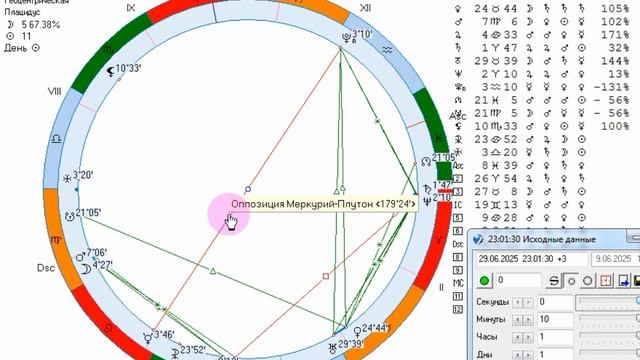Viewport: 640px width, 360px height.
Task: Click the Pluto glyph at 3°10' in chart
Action: [347, 38]
